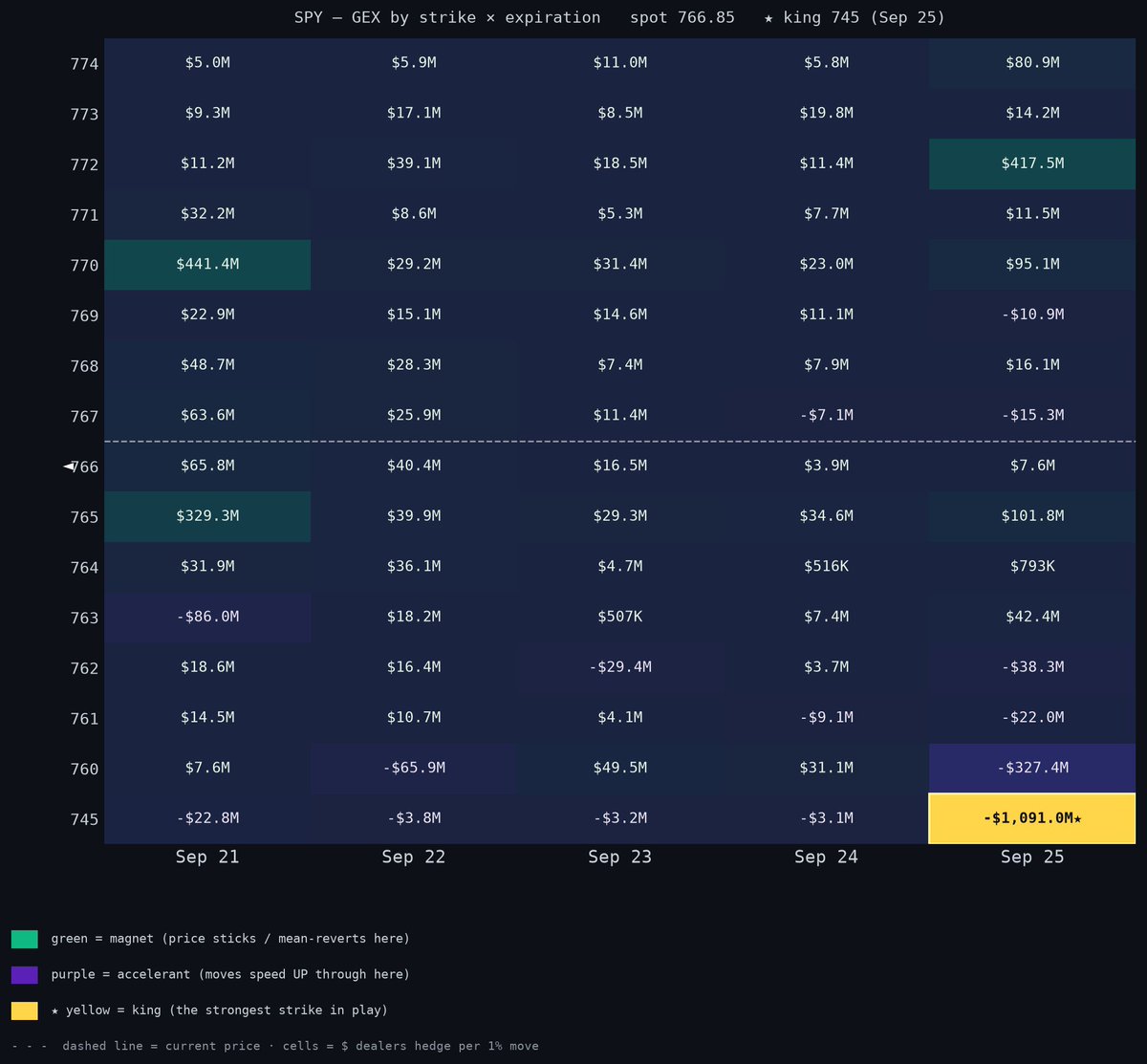The image size is (1147, 1064).
Task: Click the $80.9M cell in row 774
Action: click(x=1032, y=63)
